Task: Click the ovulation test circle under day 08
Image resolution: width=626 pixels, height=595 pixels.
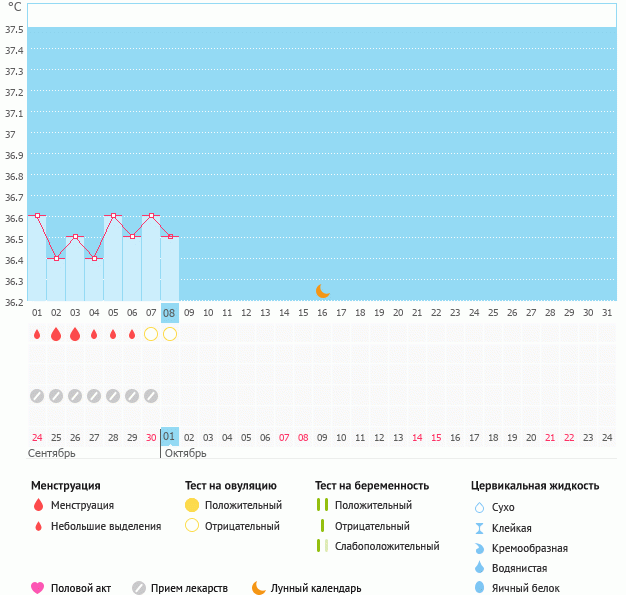Action: [170, 334]
